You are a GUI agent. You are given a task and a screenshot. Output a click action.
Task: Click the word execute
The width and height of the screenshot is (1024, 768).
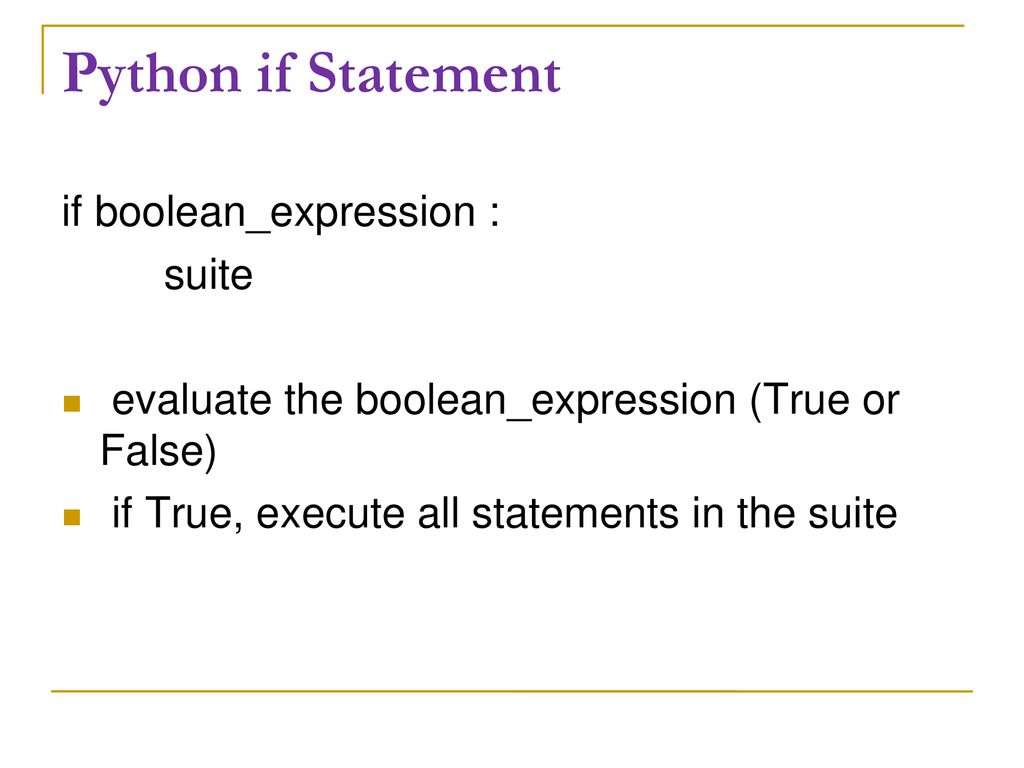click(330, 515)
